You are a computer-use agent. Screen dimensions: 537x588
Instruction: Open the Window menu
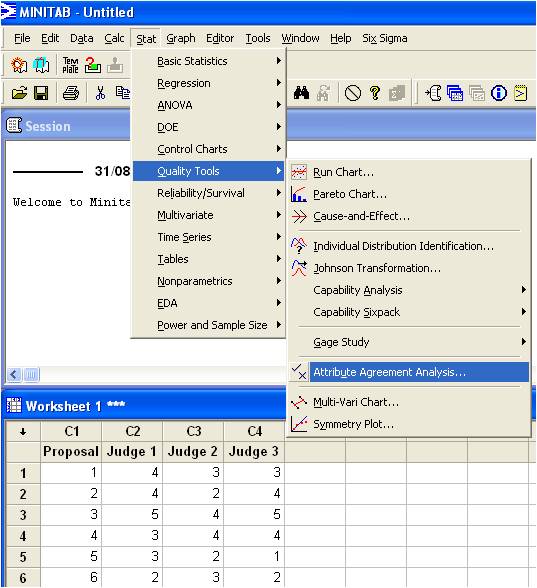tap(300, 38)
